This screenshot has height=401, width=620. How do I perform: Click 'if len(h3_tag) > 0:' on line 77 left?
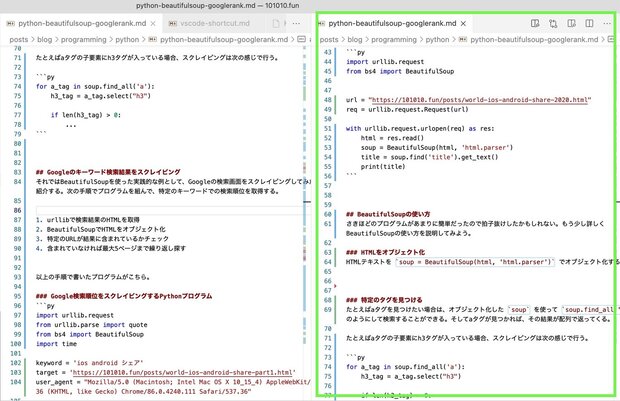point(86,115)
